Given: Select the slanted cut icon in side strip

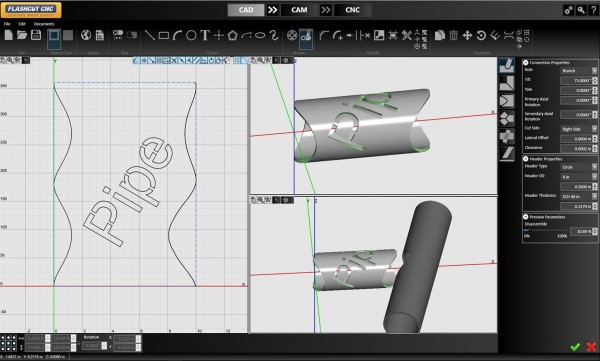Looking at the screenshot, I should [507, 154].
